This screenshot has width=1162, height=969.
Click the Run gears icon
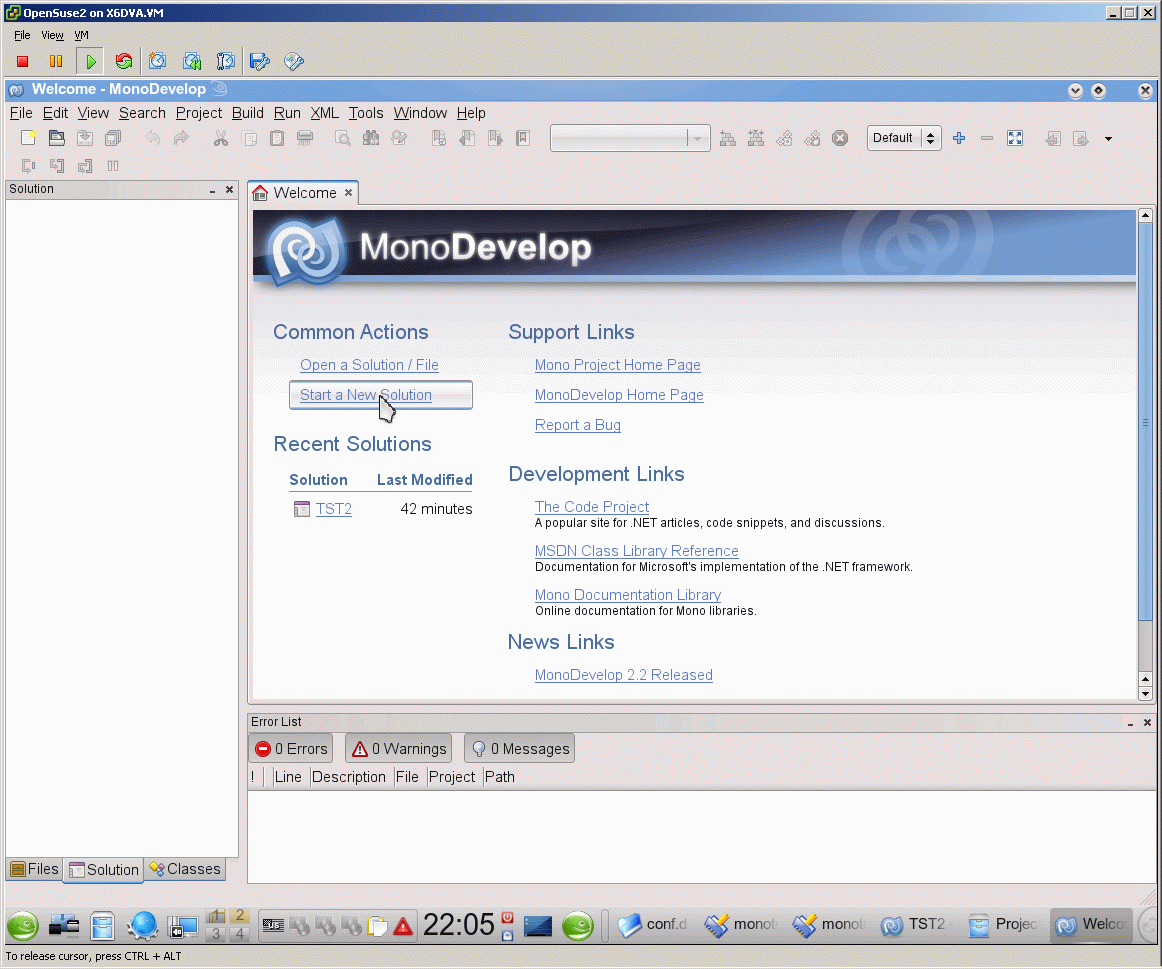coord(784,138)
